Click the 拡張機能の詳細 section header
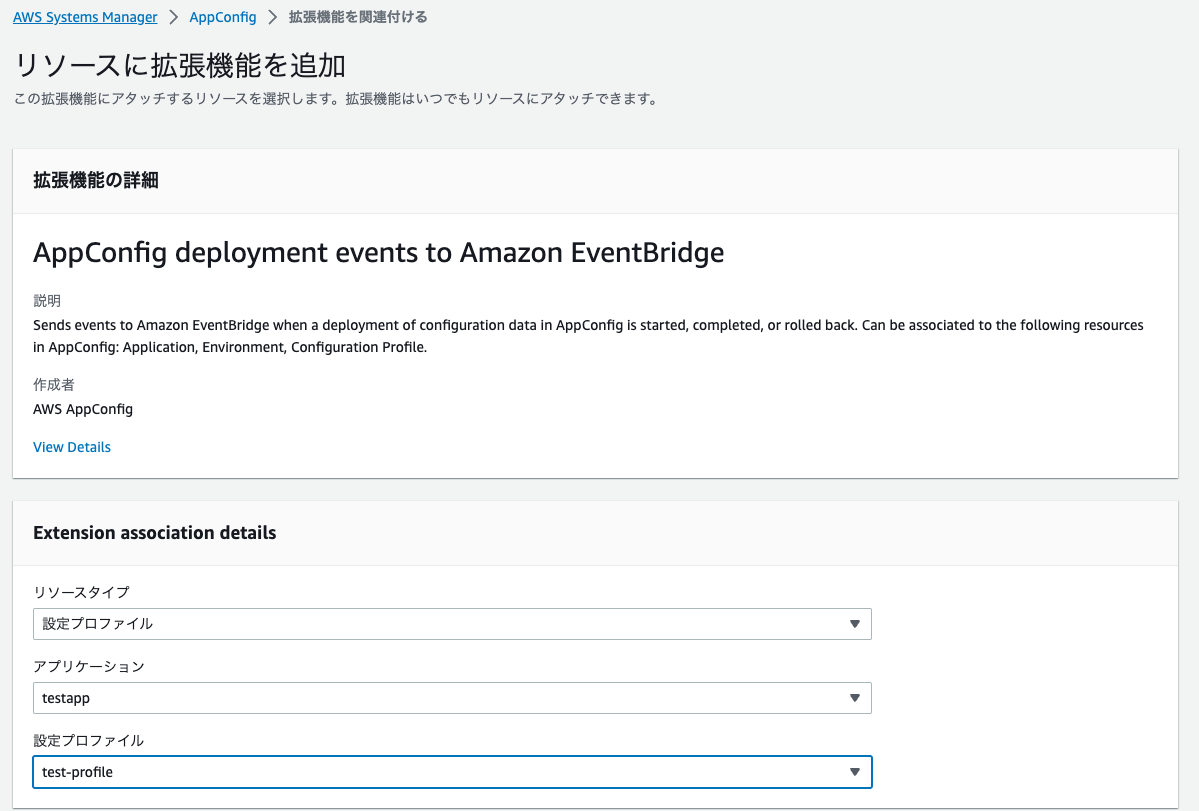 click(96, 181)
